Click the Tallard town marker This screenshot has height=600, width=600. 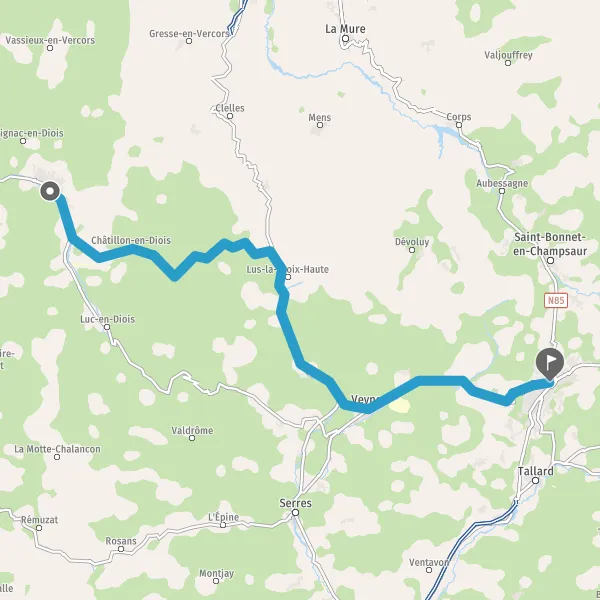click(x=536, y=480)
